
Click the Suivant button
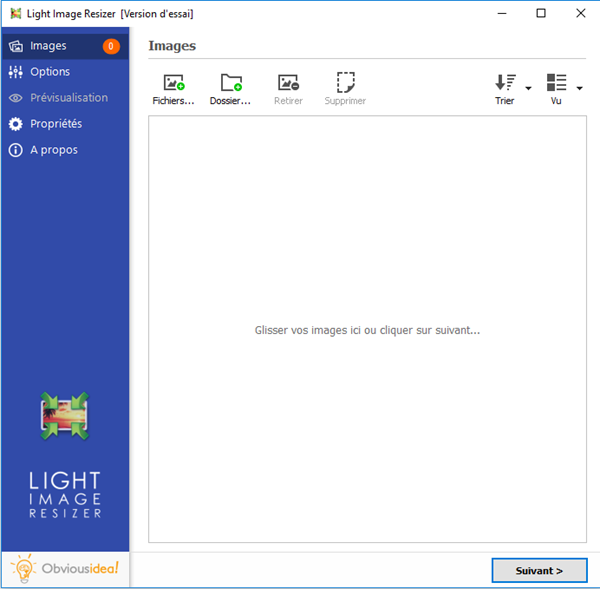click(x=539, y=570)
